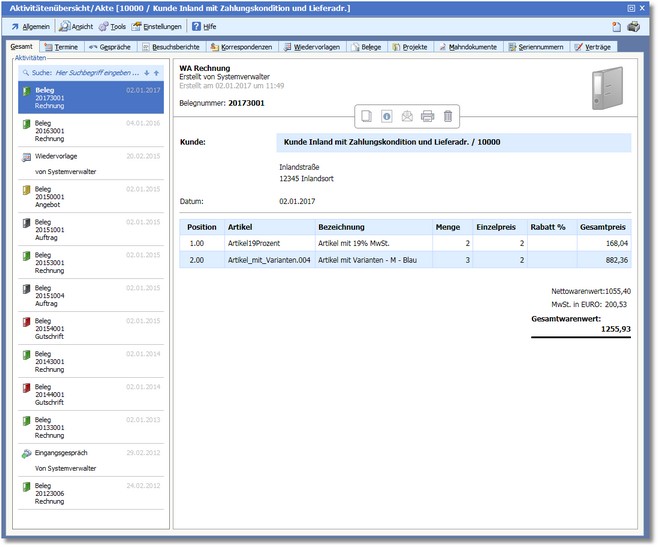658x547 pixels.
Task: Open the Tools menu
Action: coord(112,26)
